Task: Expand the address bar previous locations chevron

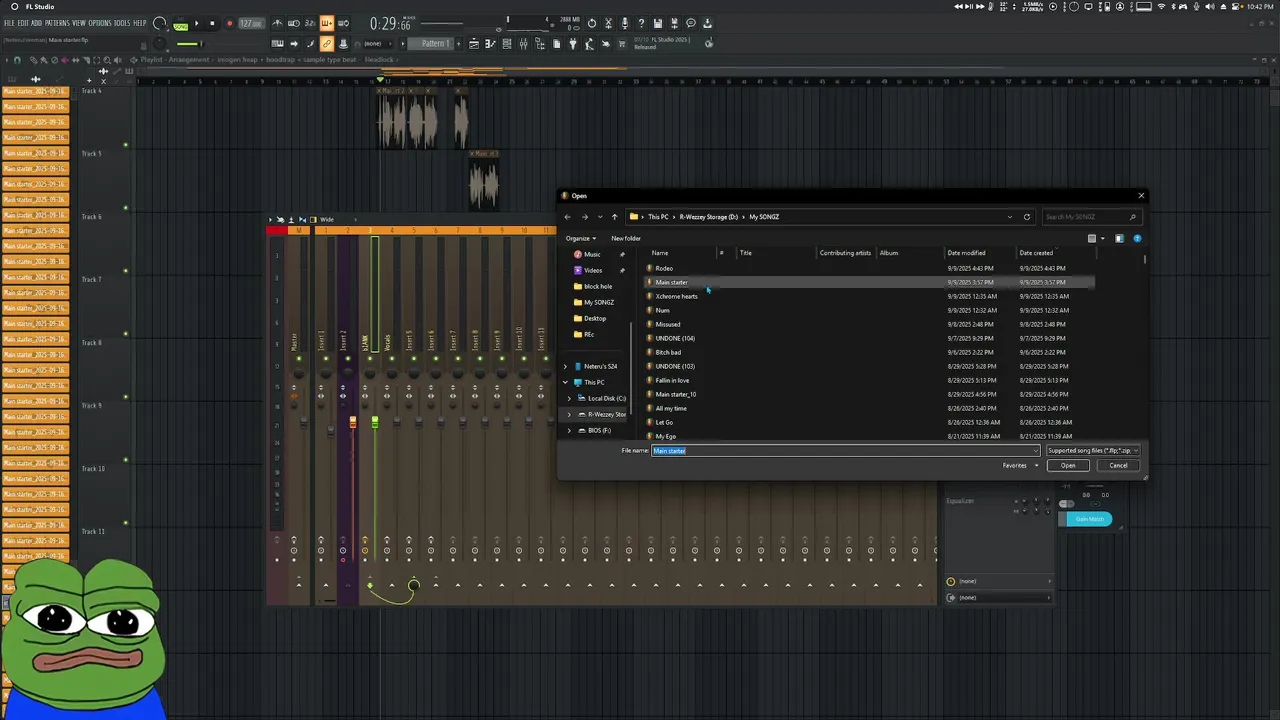Action: (1010, 216)
